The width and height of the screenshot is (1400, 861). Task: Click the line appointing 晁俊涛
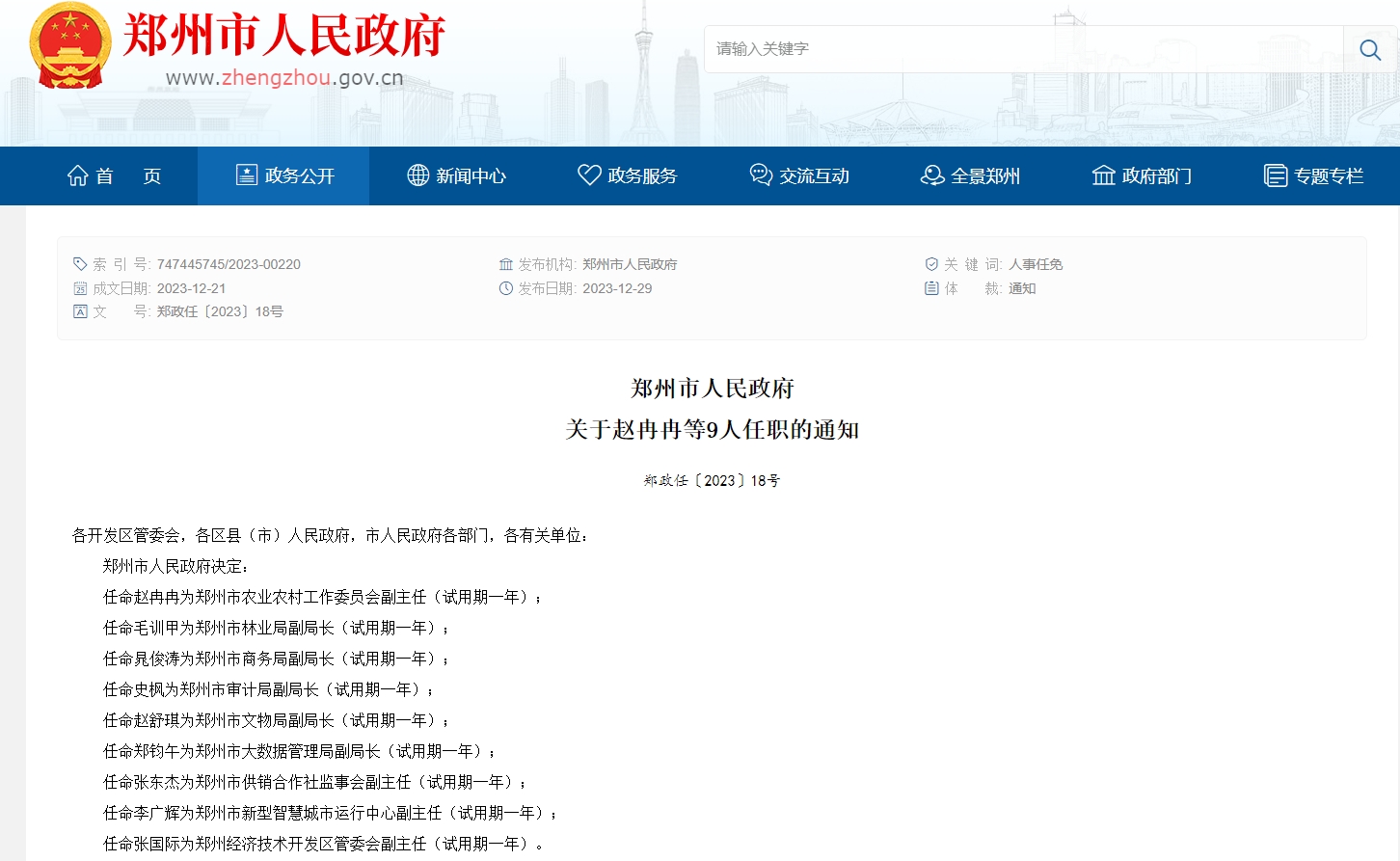[276, 659]
